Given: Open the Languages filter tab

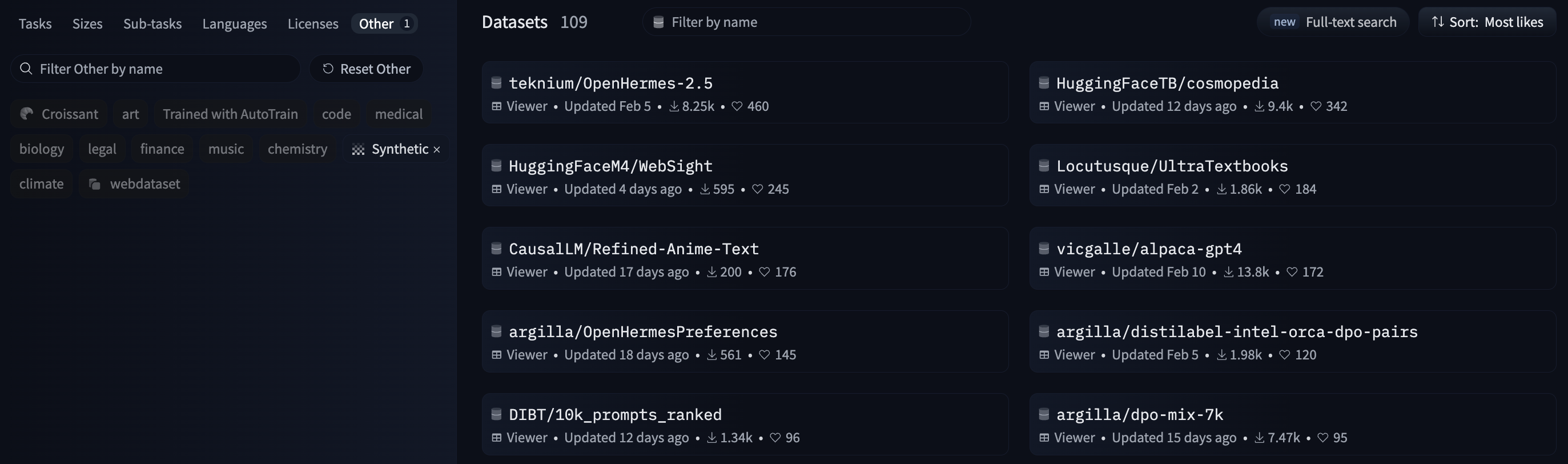Looking at the screenshot, I should coord(234,24).
